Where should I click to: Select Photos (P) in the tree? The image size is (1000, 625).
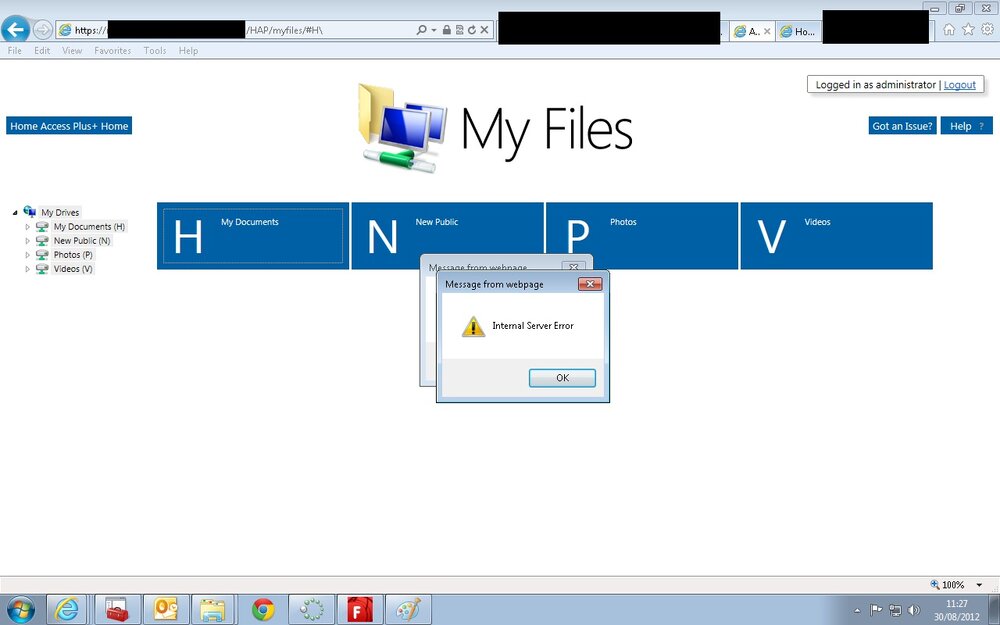[x=73, y=254]
